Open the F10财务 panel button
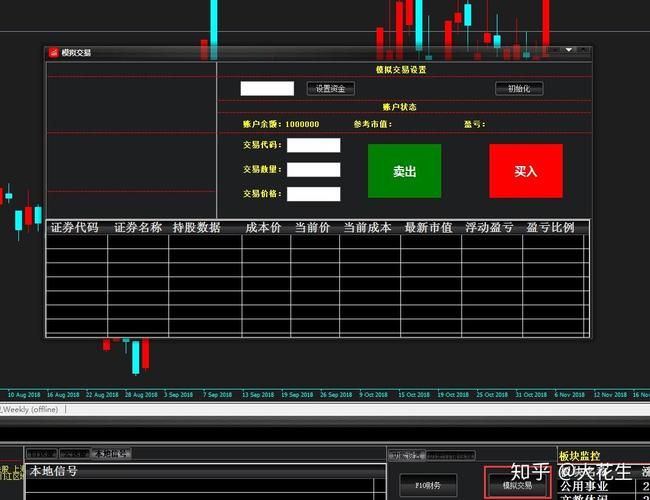Image resolution: width=650 pixels, height=500 pixels. (x=429, y=485)
